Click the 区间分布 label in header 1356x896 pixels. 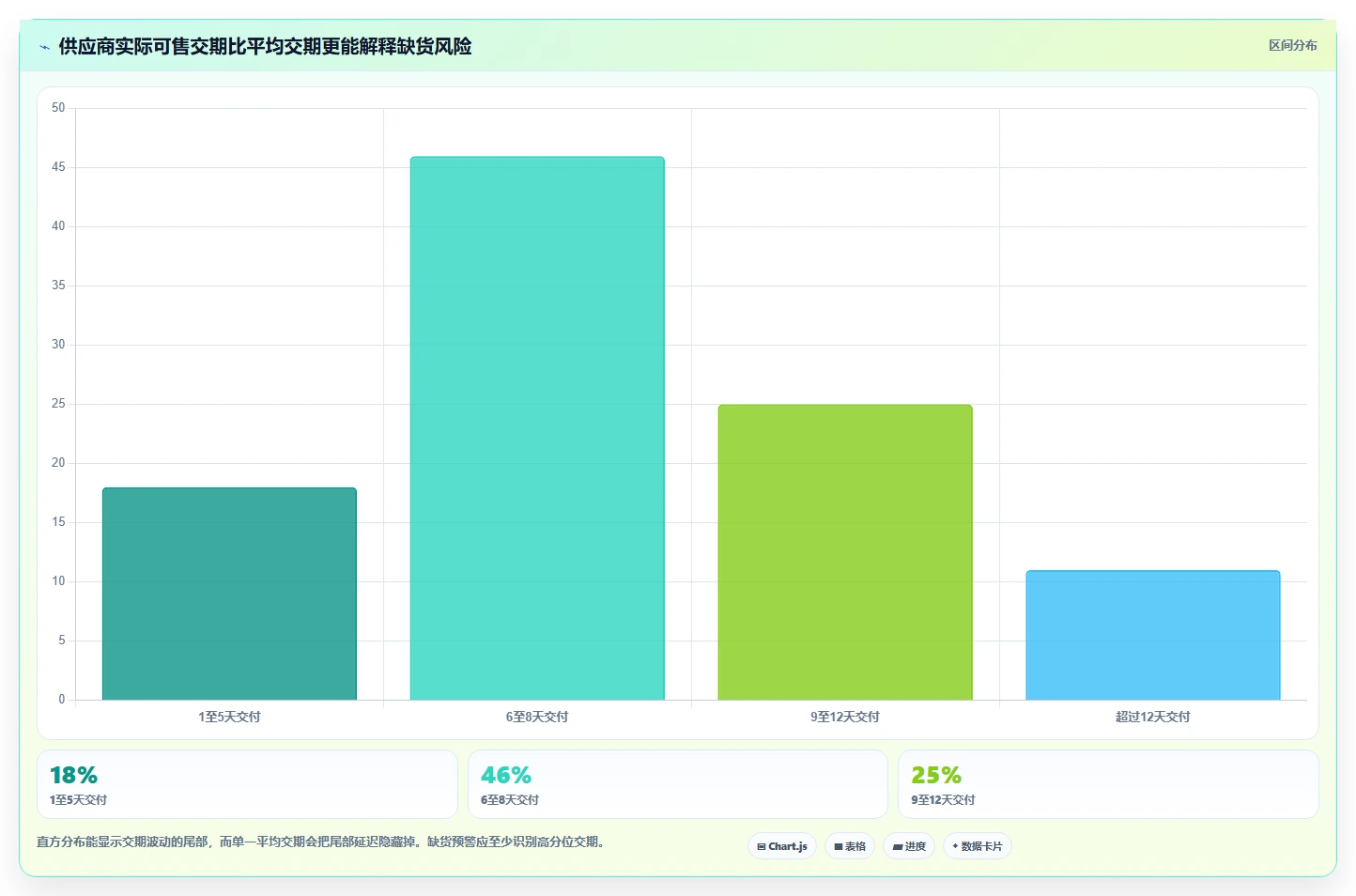[x=1293, y=45]
